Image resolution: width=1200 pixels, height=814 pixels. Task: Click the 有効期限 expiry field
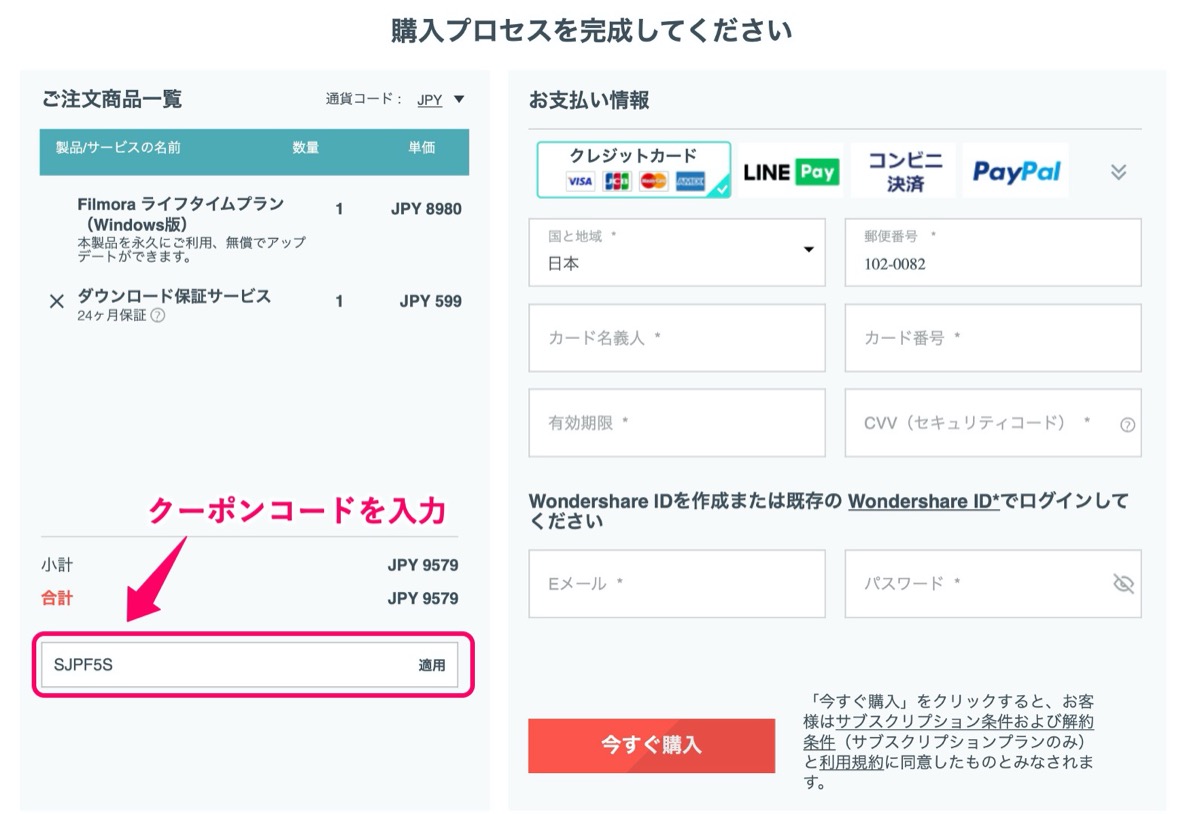(x=677, y=423)
